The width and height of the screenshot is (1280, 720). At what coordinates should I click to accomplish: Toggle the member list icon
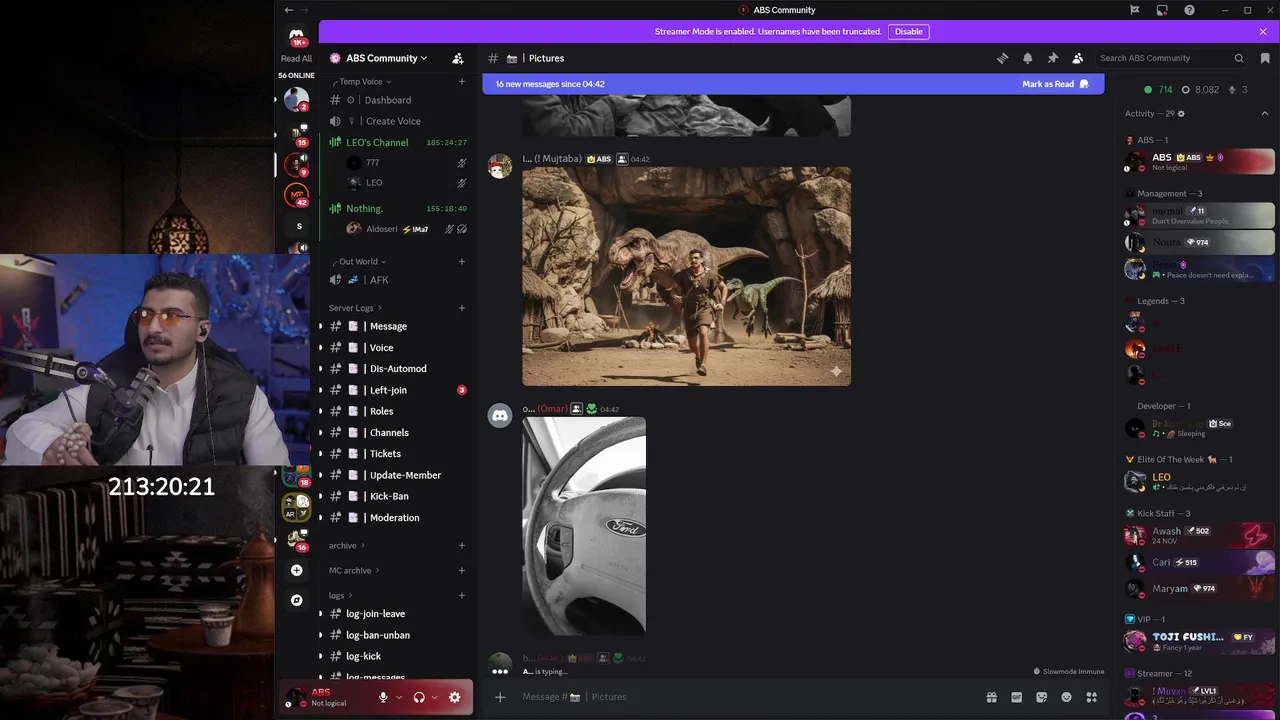point(1077,58)
